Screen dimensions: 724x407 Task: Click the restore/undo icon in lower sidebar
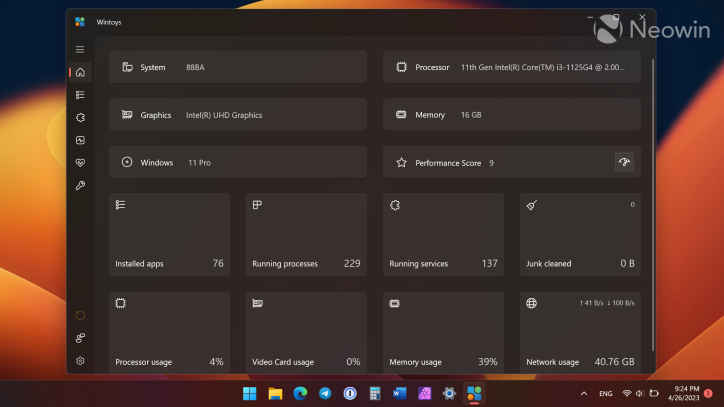(80, 315)
